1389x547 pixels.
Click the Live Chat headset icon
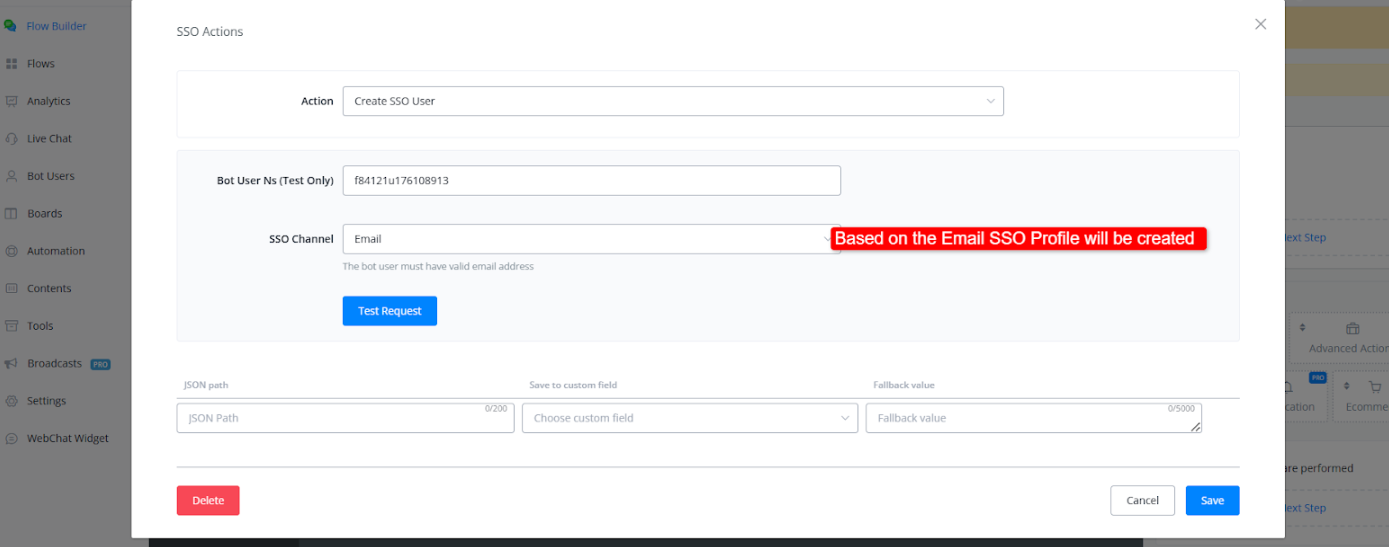pyautogui.click(x=12, y=139)
